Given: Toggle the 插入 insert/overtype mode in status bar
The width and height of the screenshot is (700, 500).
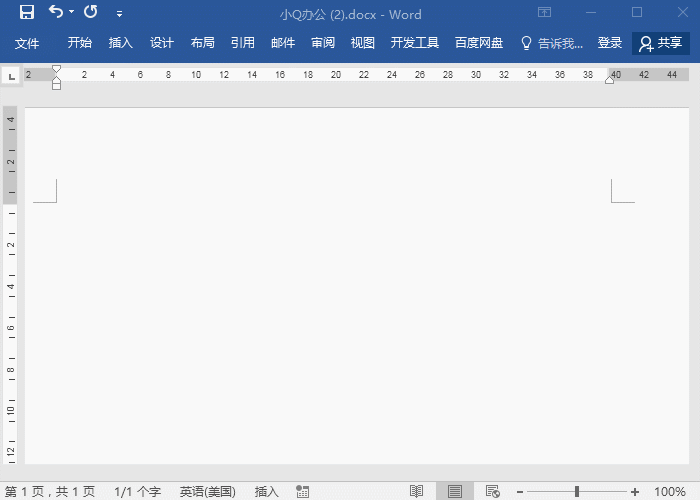Looking at the screenshot, I should [x=266, y=491].
